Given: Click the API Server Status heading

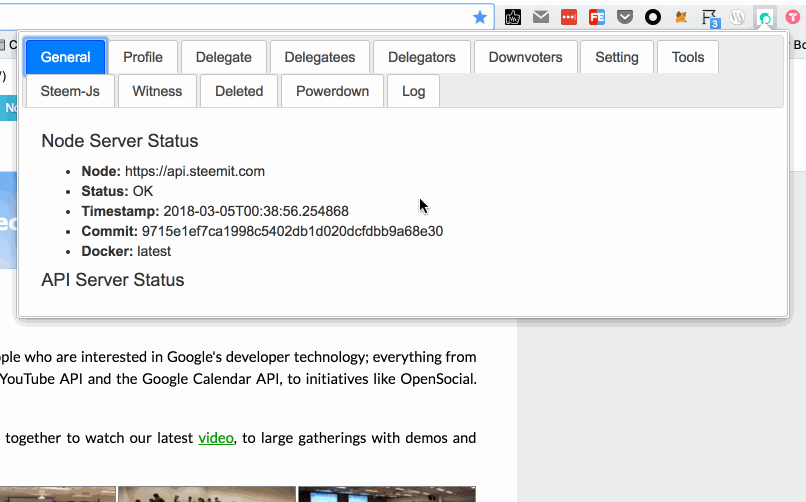Looking at the screenshot, I should click(x=113, y=280).
